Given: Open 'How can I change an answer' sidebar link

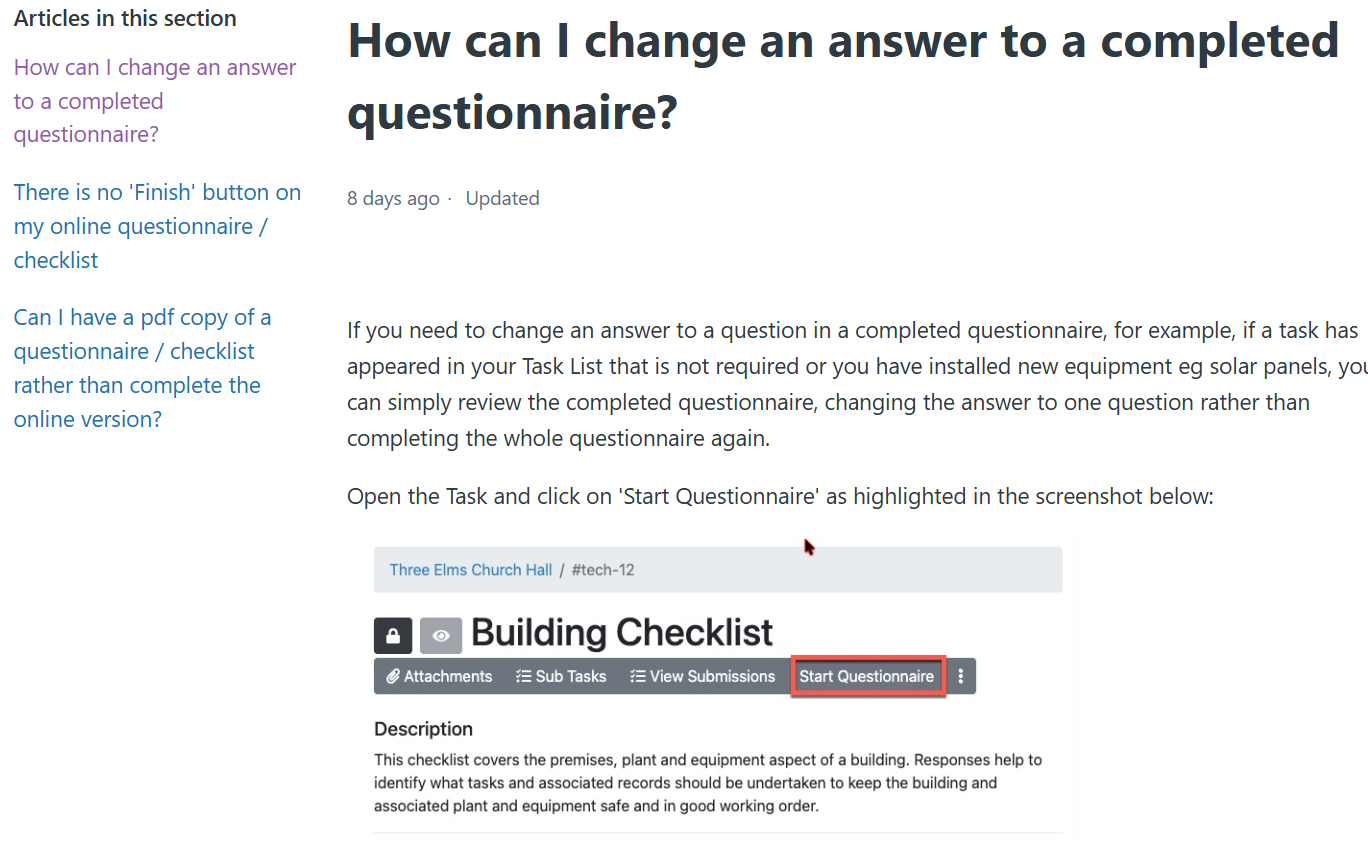Looking at the screenshot, I should click(155, 101).
